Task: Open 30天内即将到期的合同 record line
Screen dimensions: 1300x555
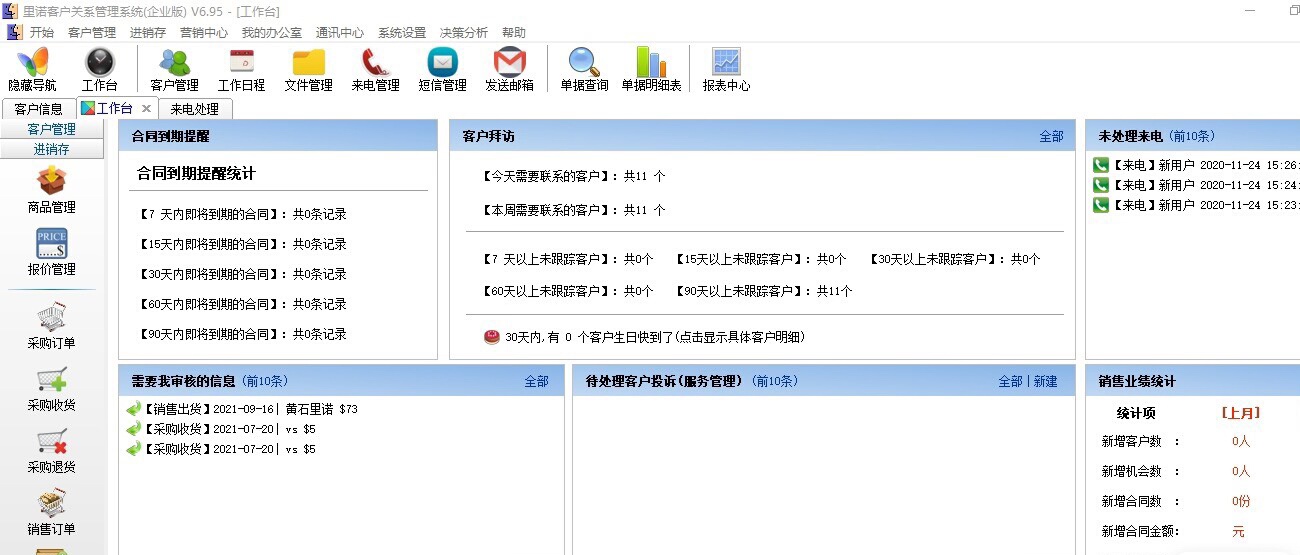Action: coord(243,274)
